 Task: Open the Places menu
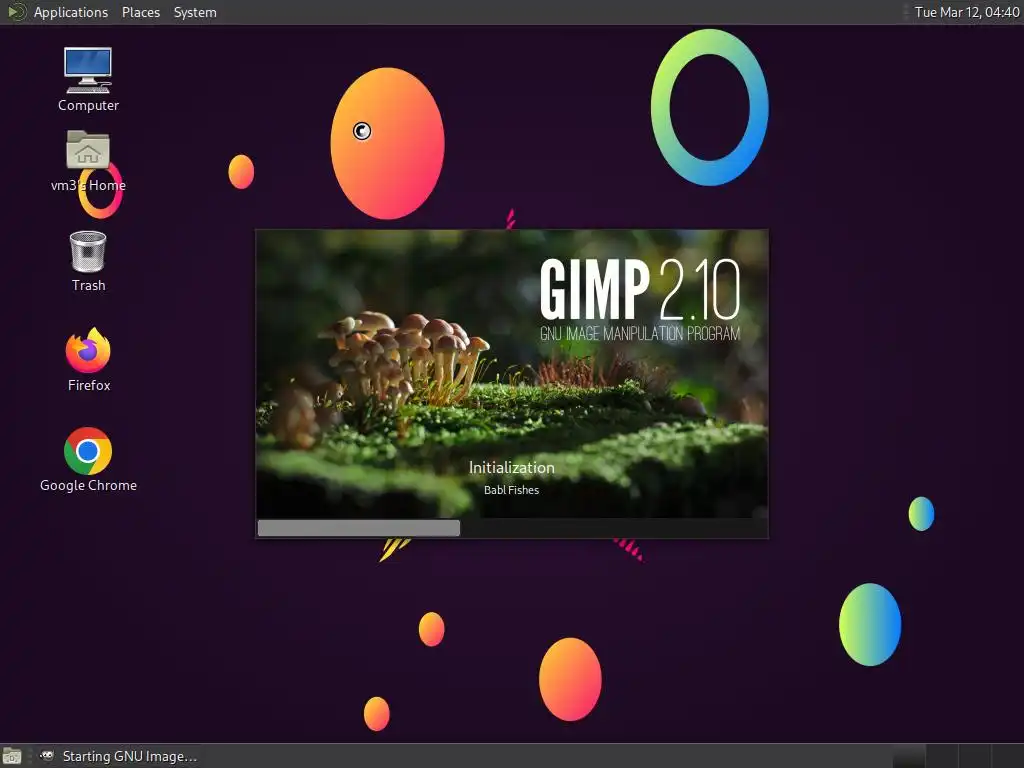click(140, 12)
